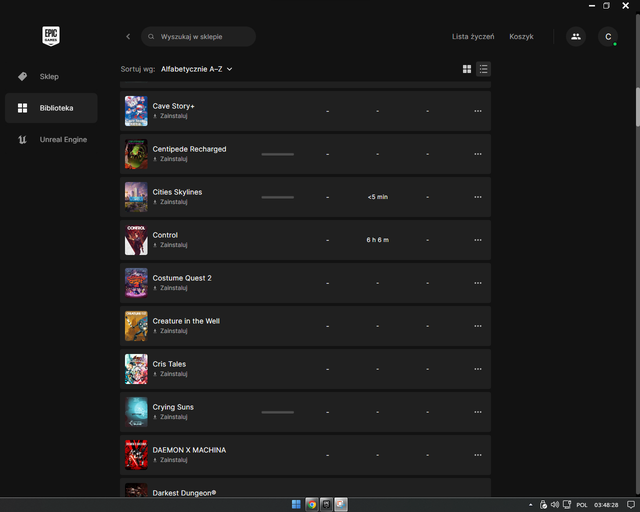The image size is (640, 512).
Task: Click the Creature in the Well title
Action: [186, 321]
